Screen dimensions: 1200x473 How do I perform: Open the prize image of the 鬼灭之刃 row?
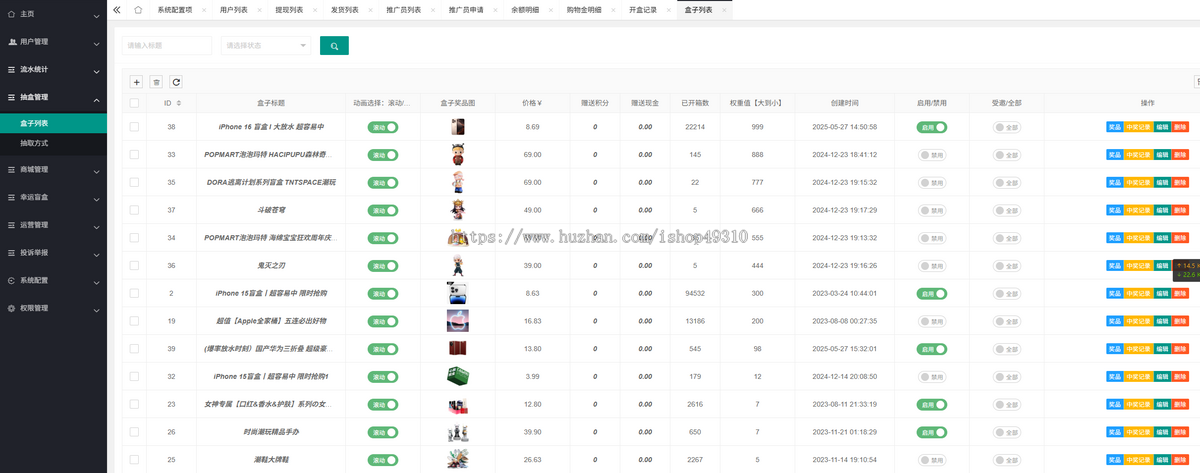pos(457,265)
